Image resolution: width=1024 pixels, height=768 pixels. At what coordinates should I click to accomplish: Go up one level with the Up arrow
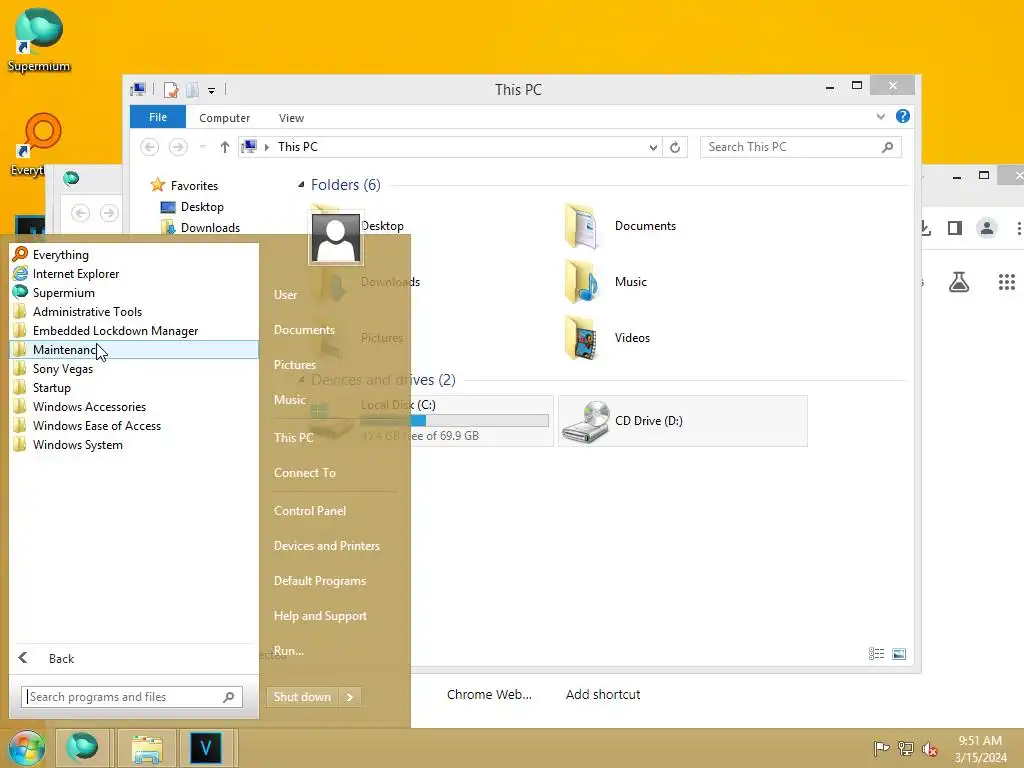point(225,147)
